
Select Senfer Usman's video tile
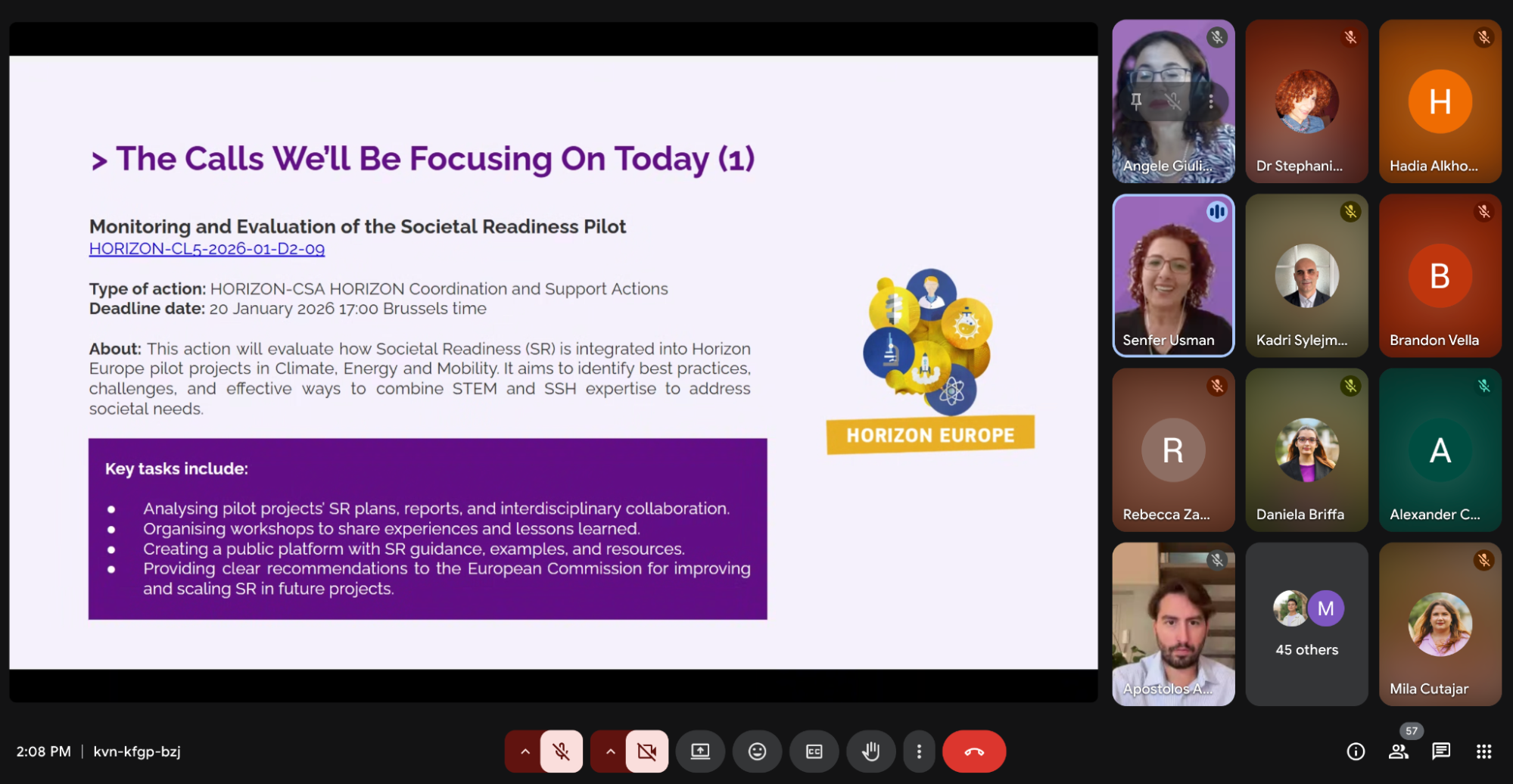coord(1172,276)
